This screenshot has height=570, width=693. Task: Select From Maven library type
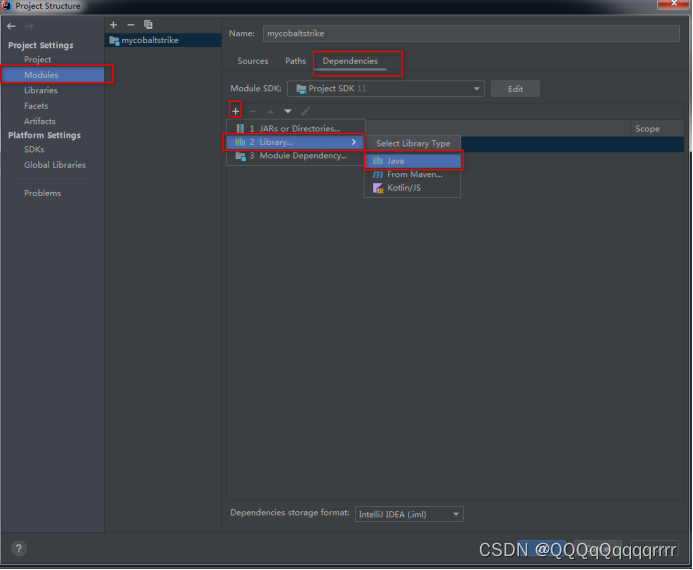coord(413,175)
